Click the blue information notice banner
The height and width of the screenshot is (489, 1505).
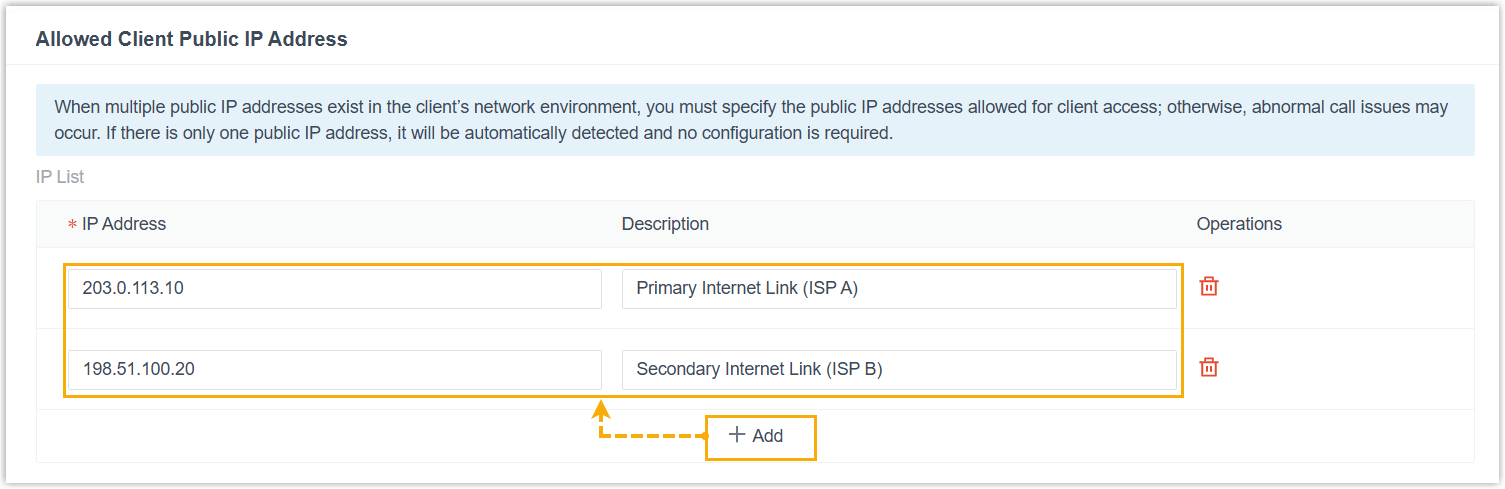point(754,120)
